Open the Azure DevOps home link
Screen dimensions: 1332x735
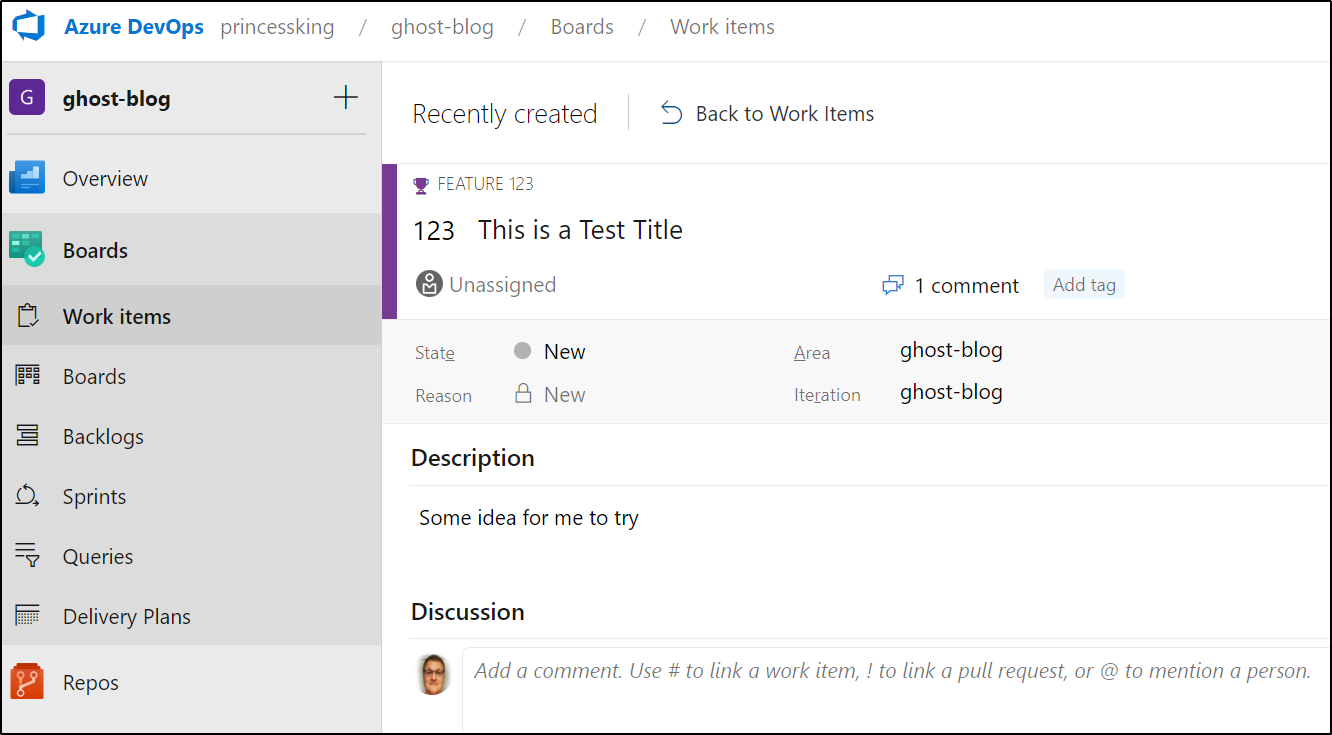(134, 27)
